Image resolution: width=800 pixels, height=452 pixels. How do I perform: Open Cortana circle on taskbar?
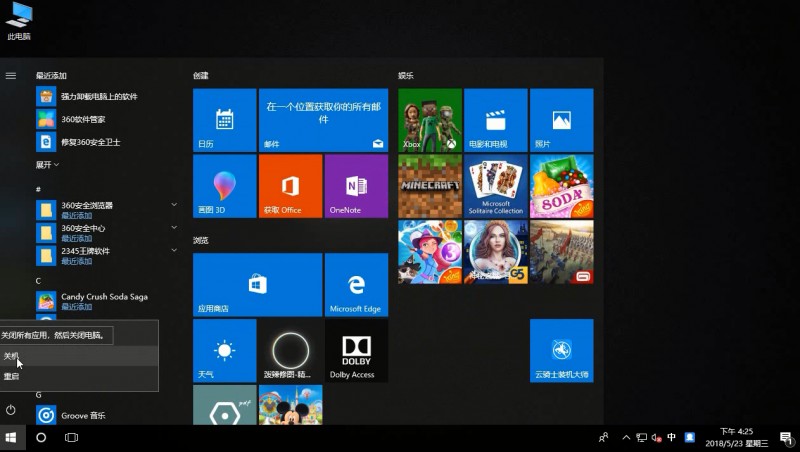(x=41, y=438)
